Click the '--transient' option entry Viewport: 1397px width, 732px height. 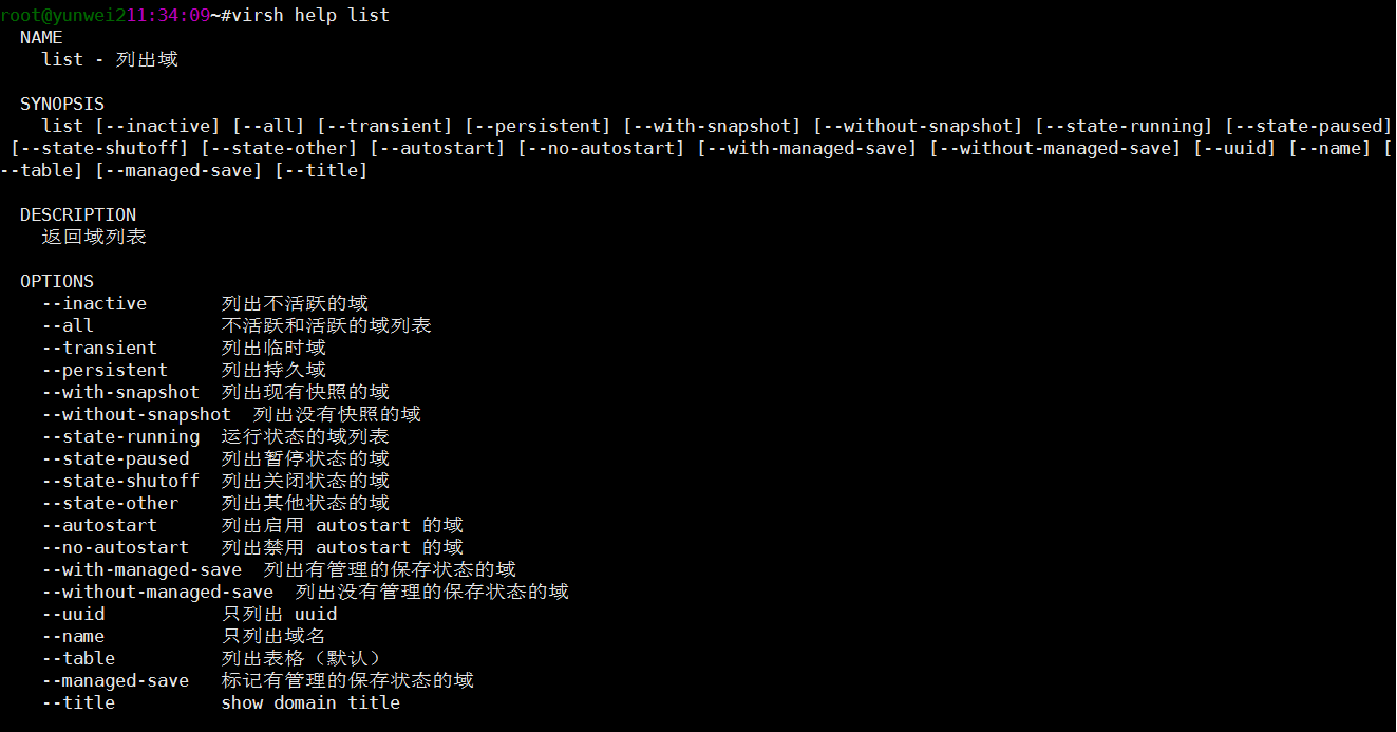coord(99,348)
